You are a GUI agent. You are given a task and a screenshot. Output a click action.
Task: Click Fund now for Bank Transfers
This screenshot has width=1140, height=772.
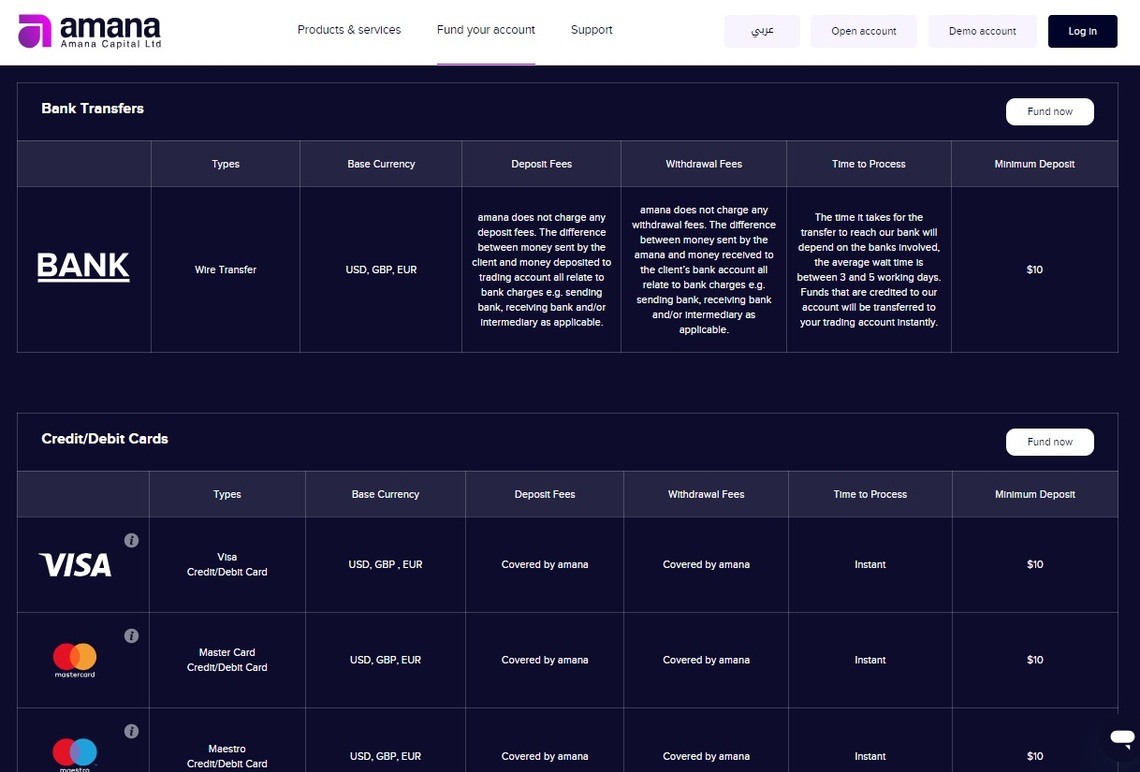[1050, 112]
